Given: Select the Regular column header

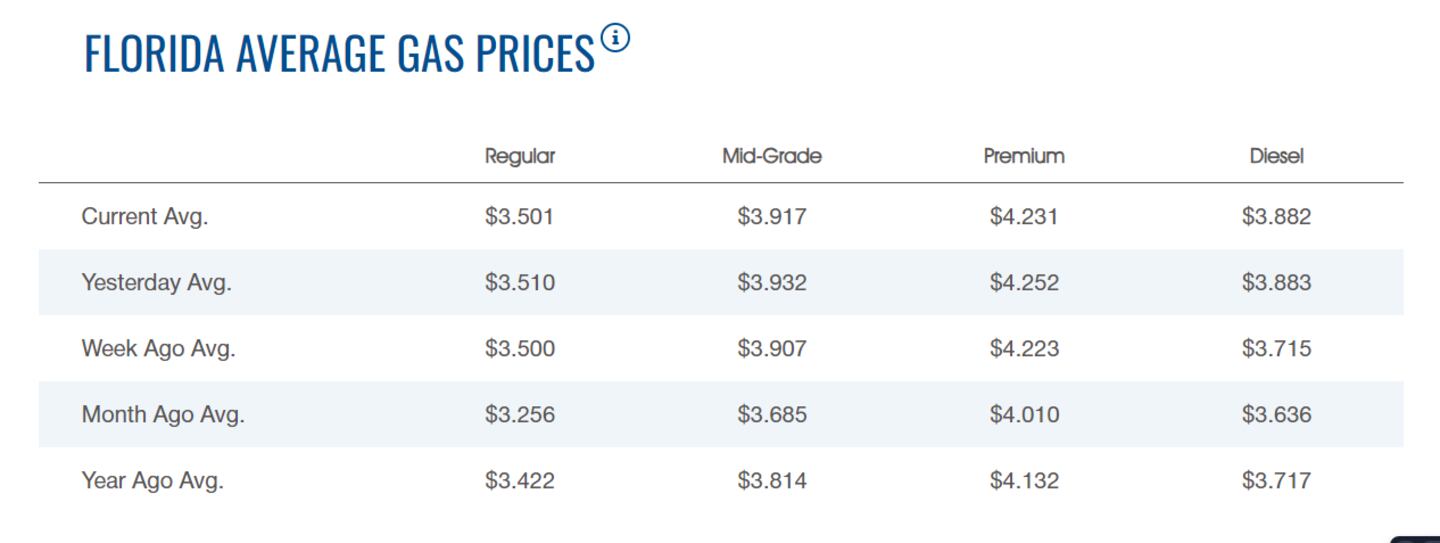Looking at the screenshot, I should [x=519, y=156].
